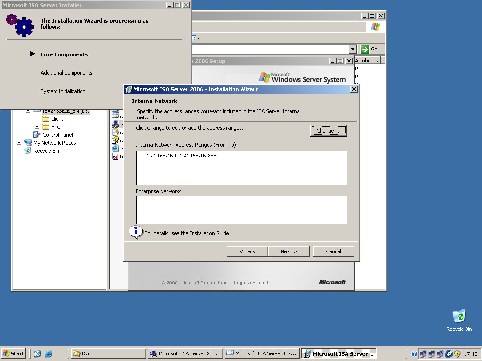Click the yellow shield tray icon
This screenshot has width=482, height=361.
[457, 354]
